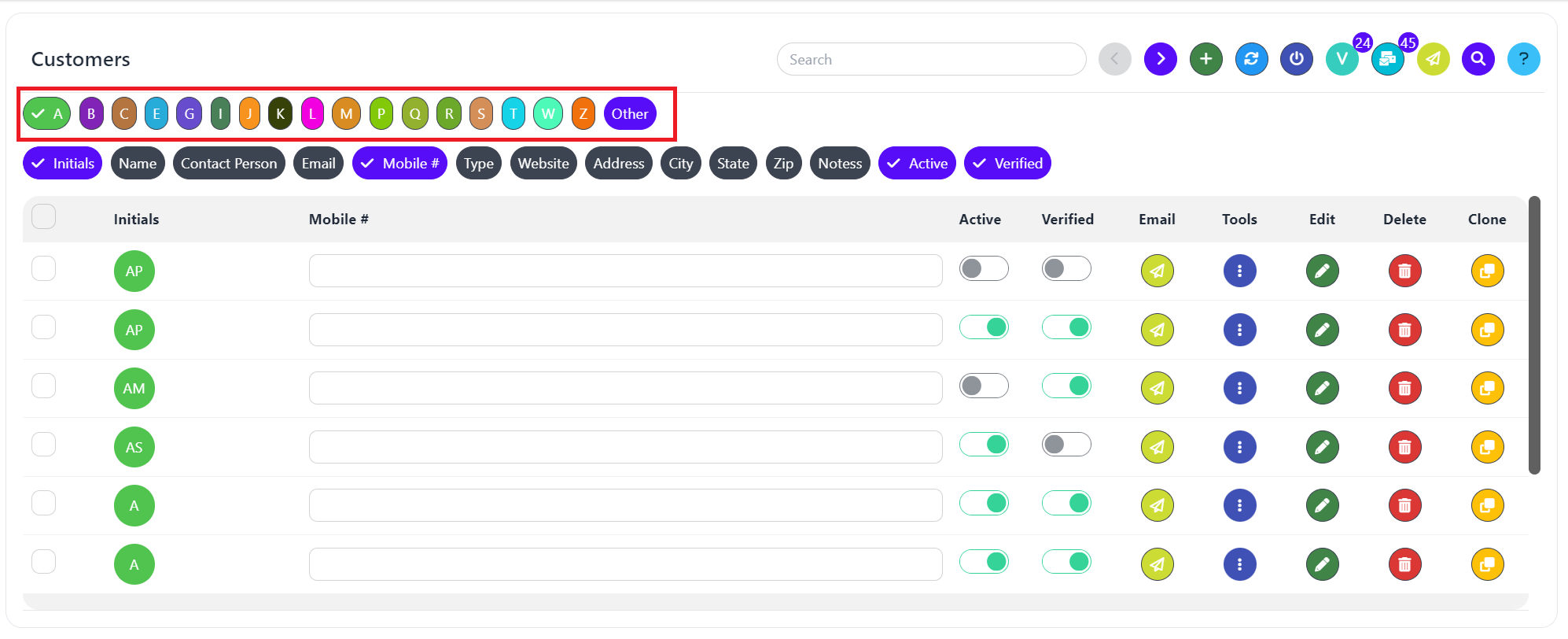The image size is (1568, 639).
Task: Check the select-all checkbox in table header
Action: [44, 216]
